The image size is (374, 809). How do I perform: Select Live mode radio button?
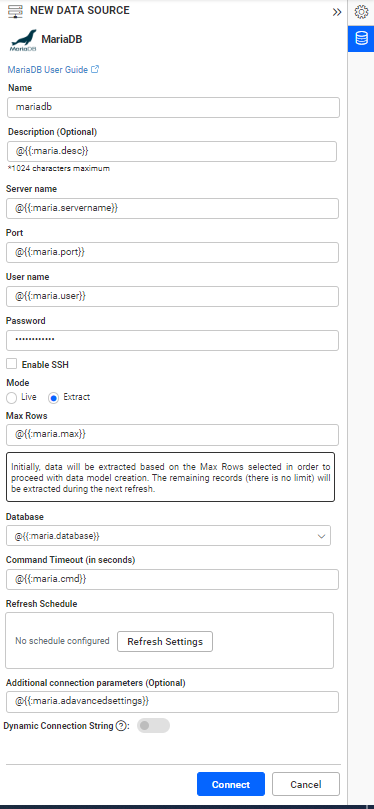pos(11,398)
